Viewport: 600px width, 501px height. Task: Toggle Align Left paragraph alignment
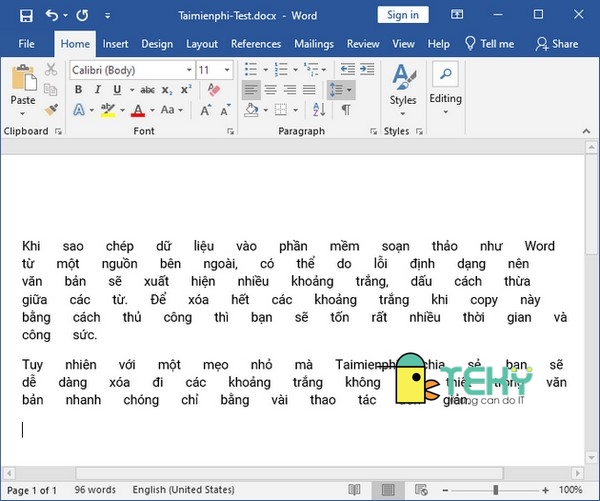click(x=251, y=90)
